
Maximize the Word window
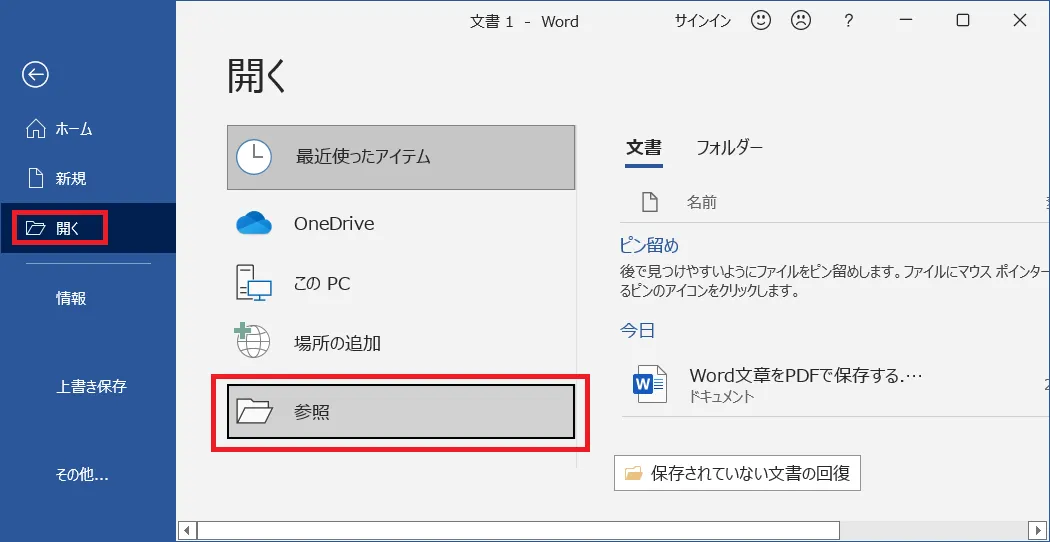pos(963,21)
